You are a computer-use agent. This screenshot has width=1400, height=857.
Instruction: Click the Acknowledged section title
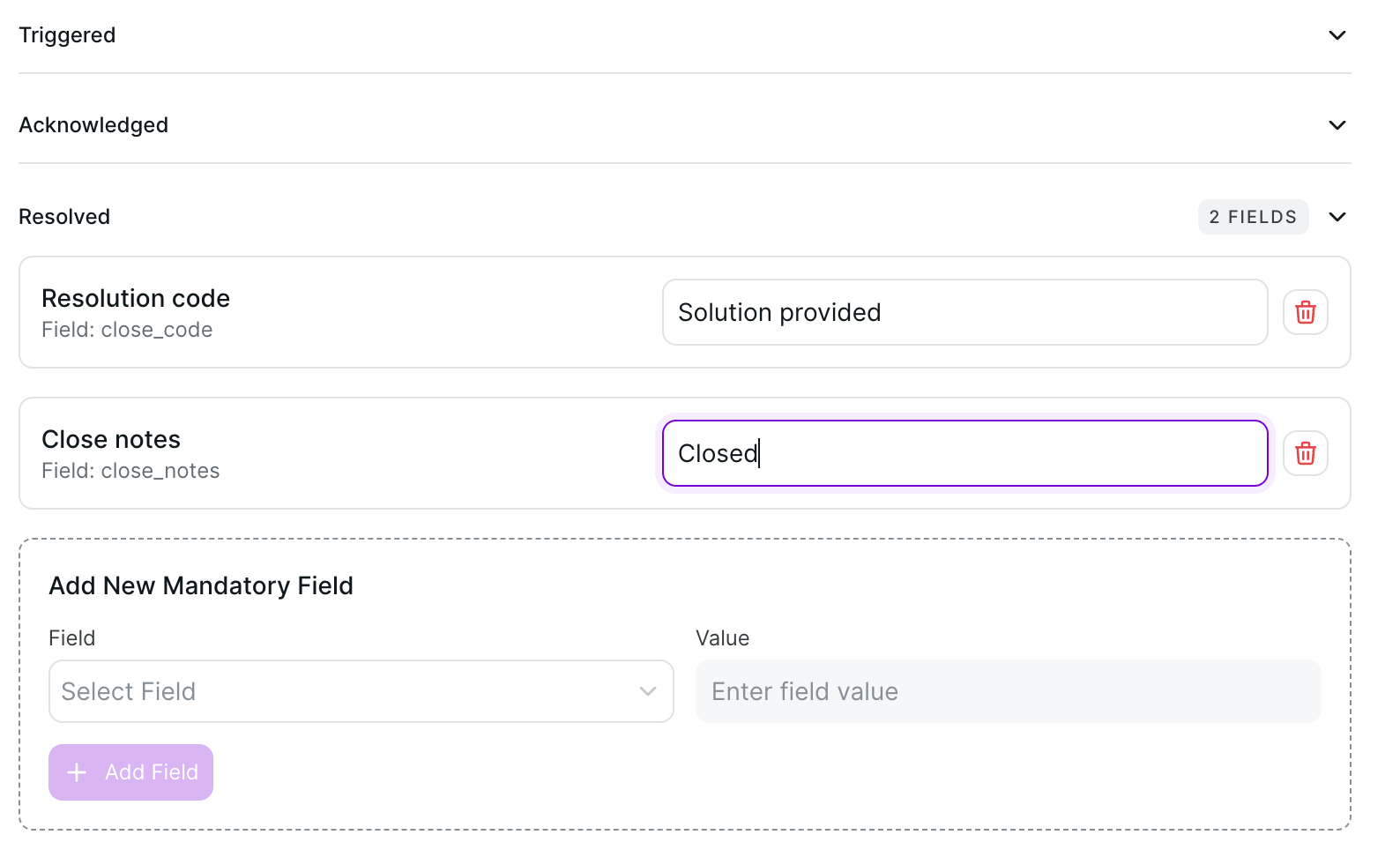(x=93, y=125)
